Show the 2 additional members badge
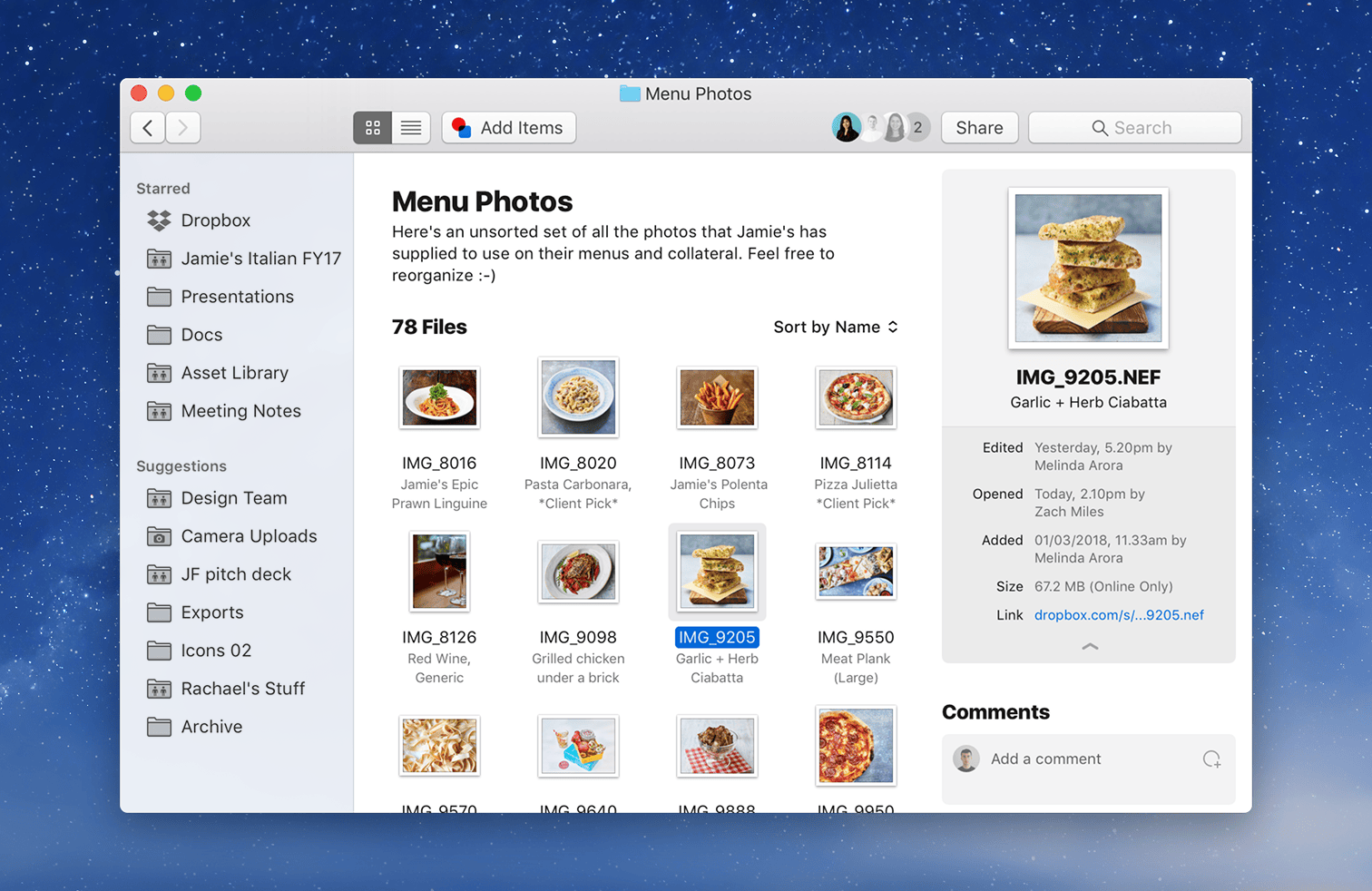The width and height of the screenshot is (1372, 891). [918, 128]
